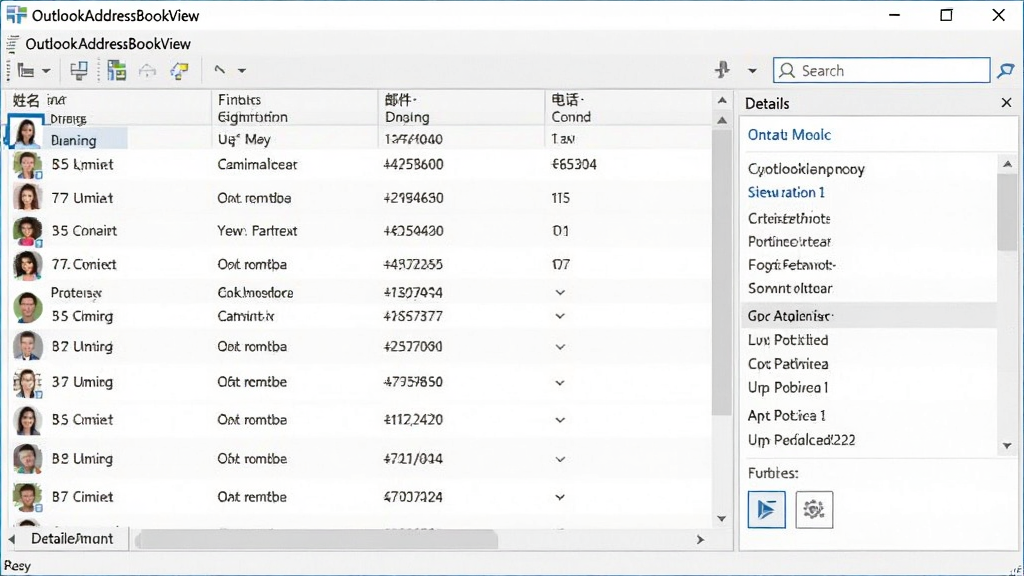Click Details list scroll down arrow
Screen dimensions: 1024x576
pos(1007,446)
